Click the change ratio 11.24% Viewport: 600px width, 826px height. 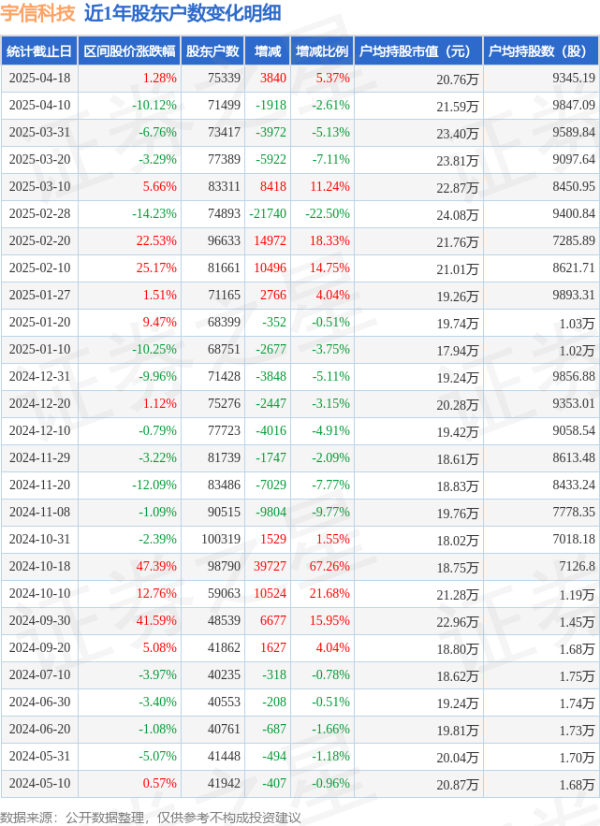[330, 186]
